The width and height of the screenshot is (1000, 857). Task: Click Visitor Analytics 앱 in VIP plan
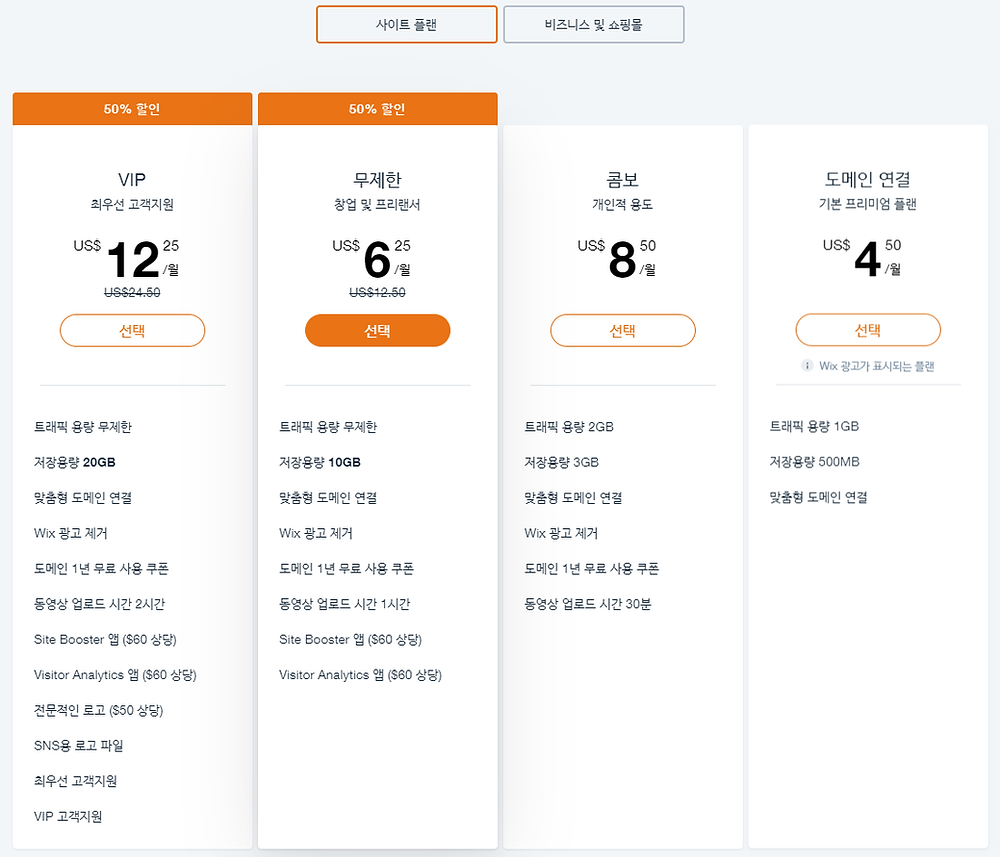pos(115,675)
